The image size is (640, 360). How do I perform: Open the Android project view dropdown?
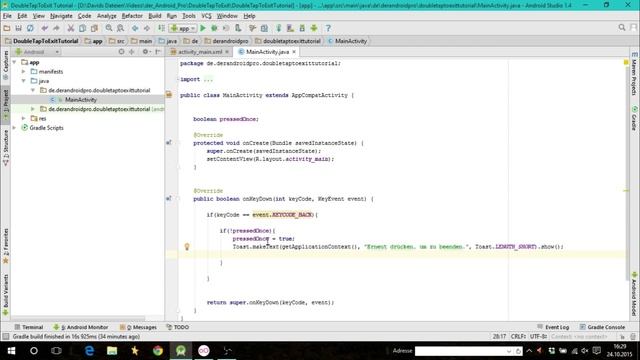37,52
